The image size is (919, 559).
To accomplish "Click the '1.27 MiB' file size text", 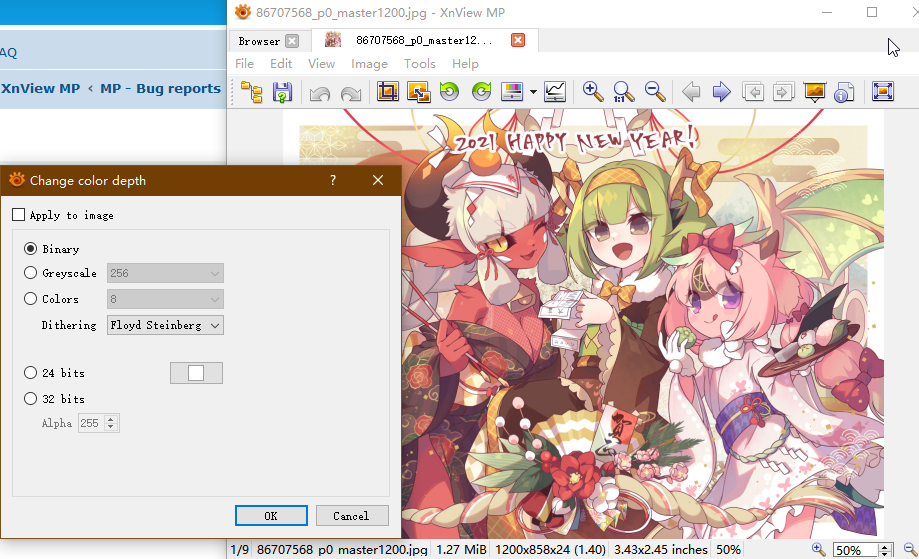I will pyautogui.click(x=461, y=550).
